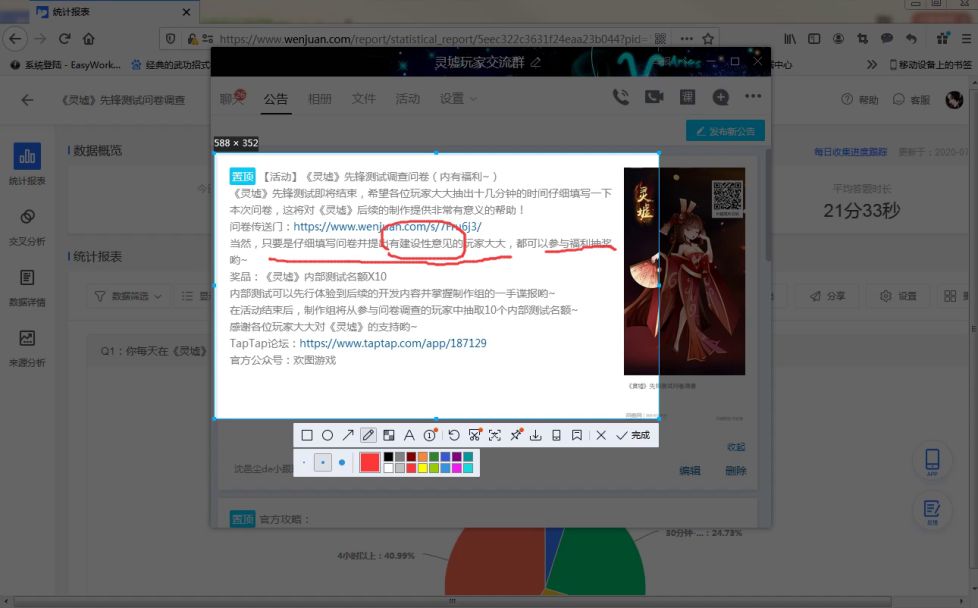
Task: Pin screenshot to screen
Action: click(515, 435)
